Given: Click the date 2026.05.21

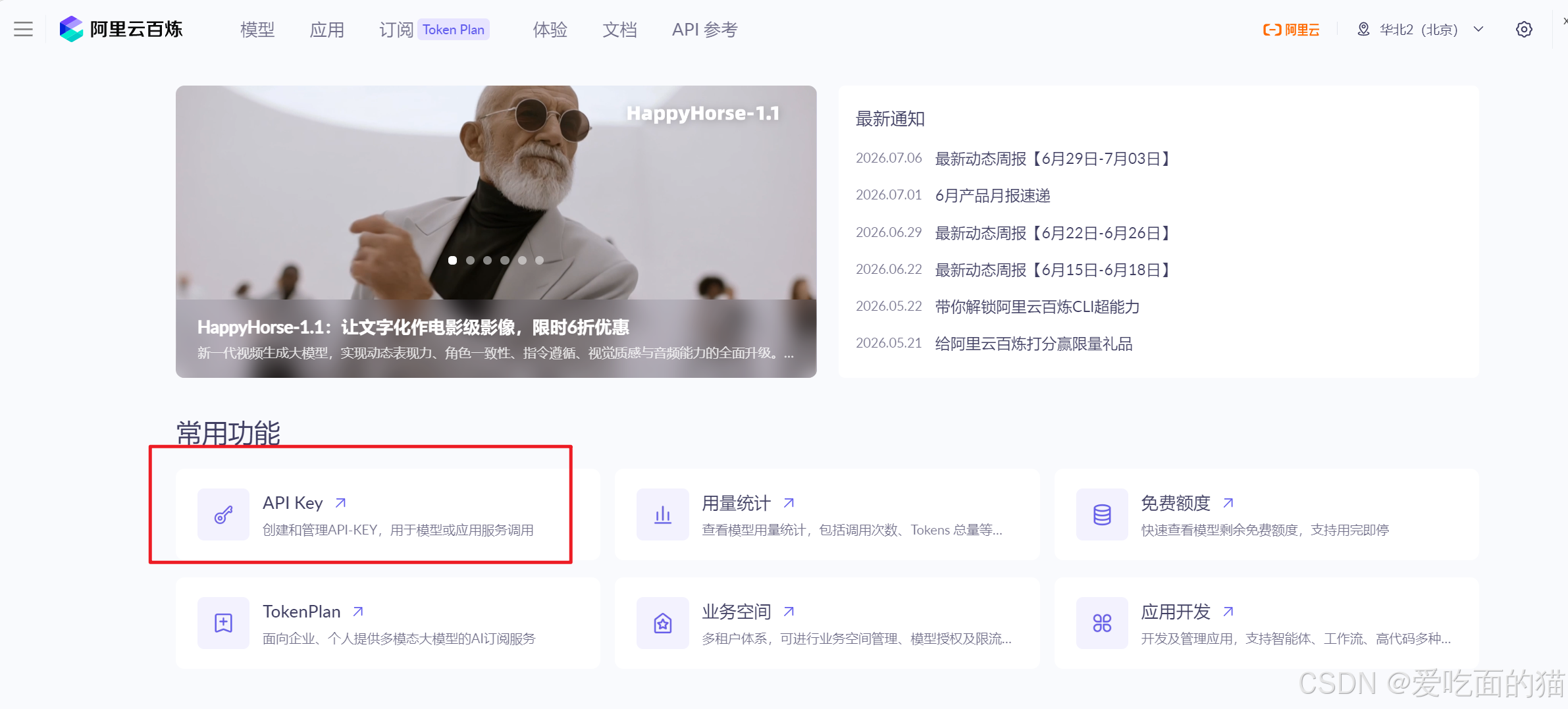Looking at the screenshot, I should point(889,343).
